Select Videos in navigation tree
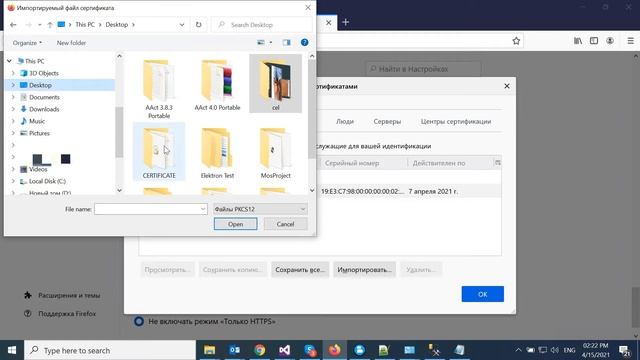The height and width of the screenshot is (360, 640). coord(38,169)
